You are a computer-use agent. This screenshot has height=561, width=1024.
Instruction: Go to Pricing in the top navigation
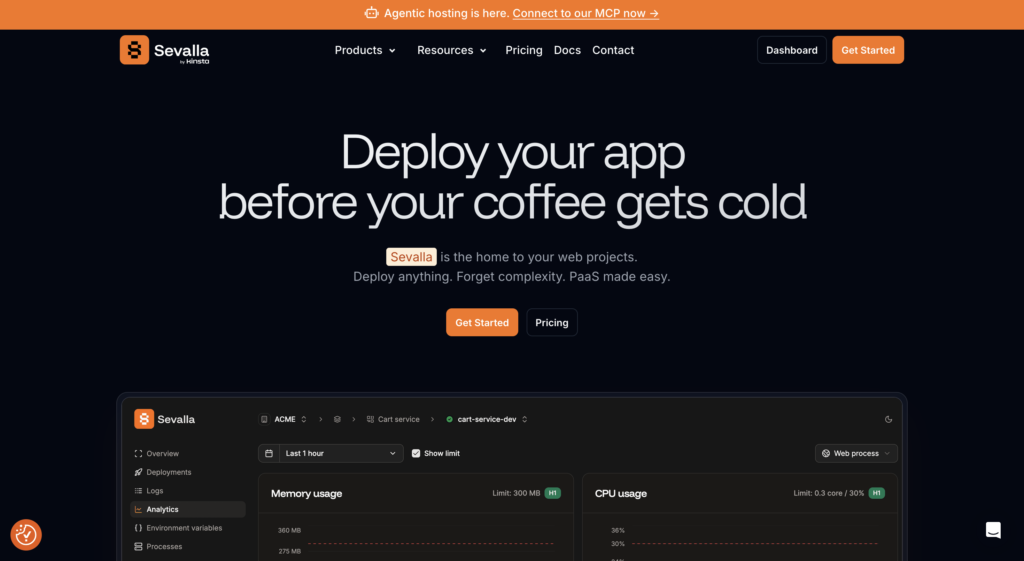(x=524, y=50)
